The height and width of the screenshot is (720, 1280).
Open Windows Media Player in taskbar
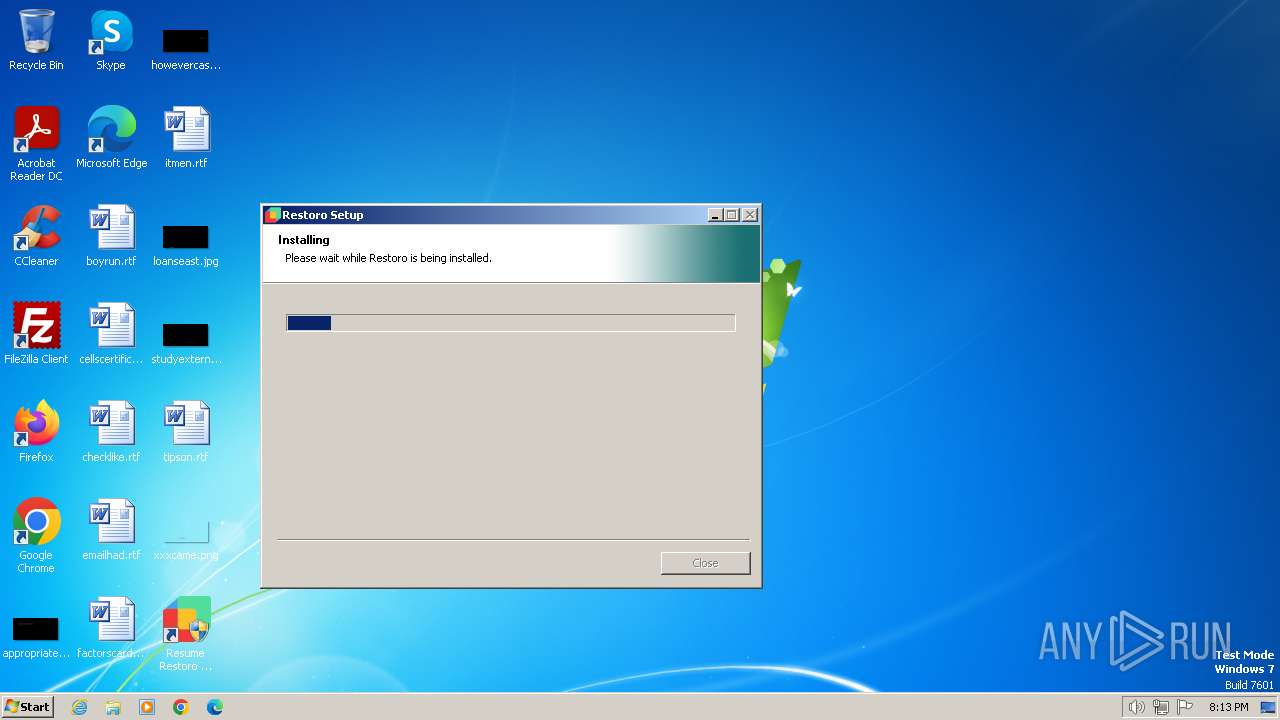[x=147, y=707]
